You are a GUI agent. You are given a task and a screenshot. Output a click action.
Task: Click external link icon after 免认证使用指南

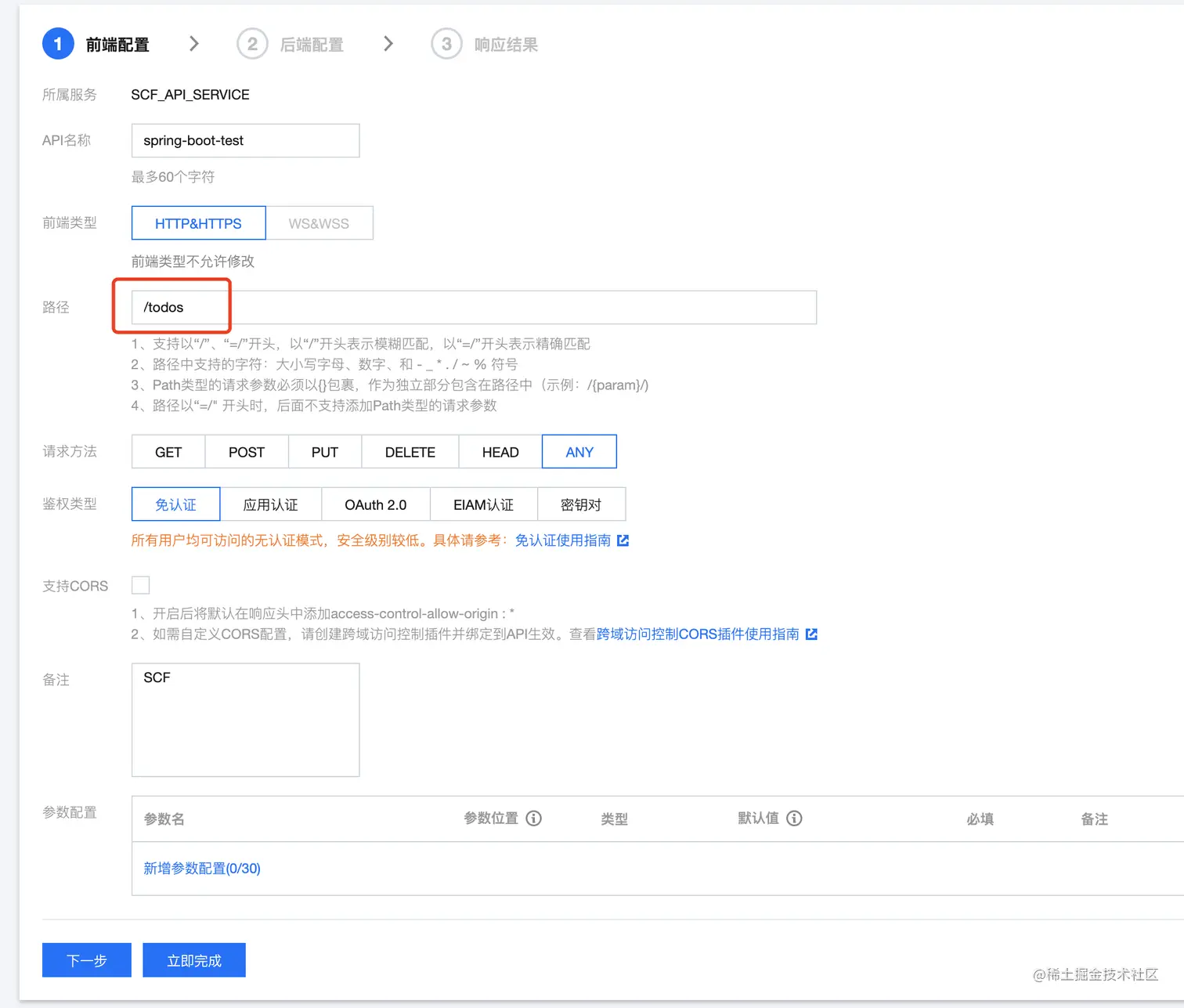[623, 540]
